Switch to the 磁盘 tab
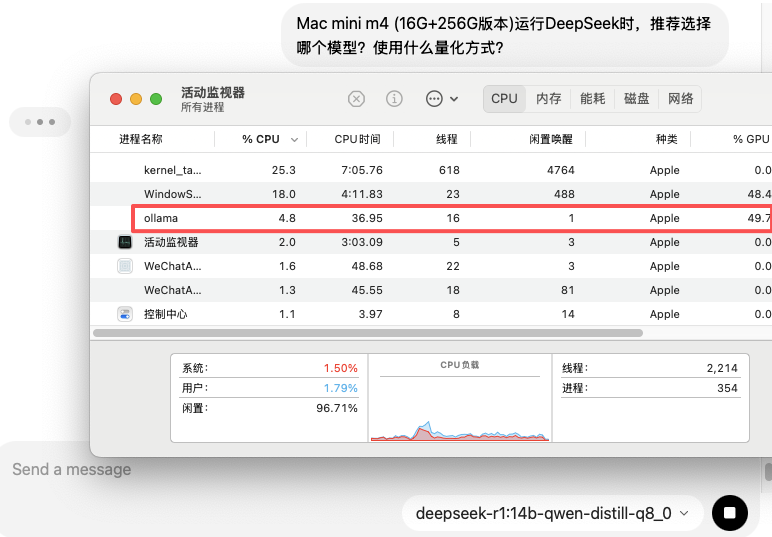 (x=637, y=99)
